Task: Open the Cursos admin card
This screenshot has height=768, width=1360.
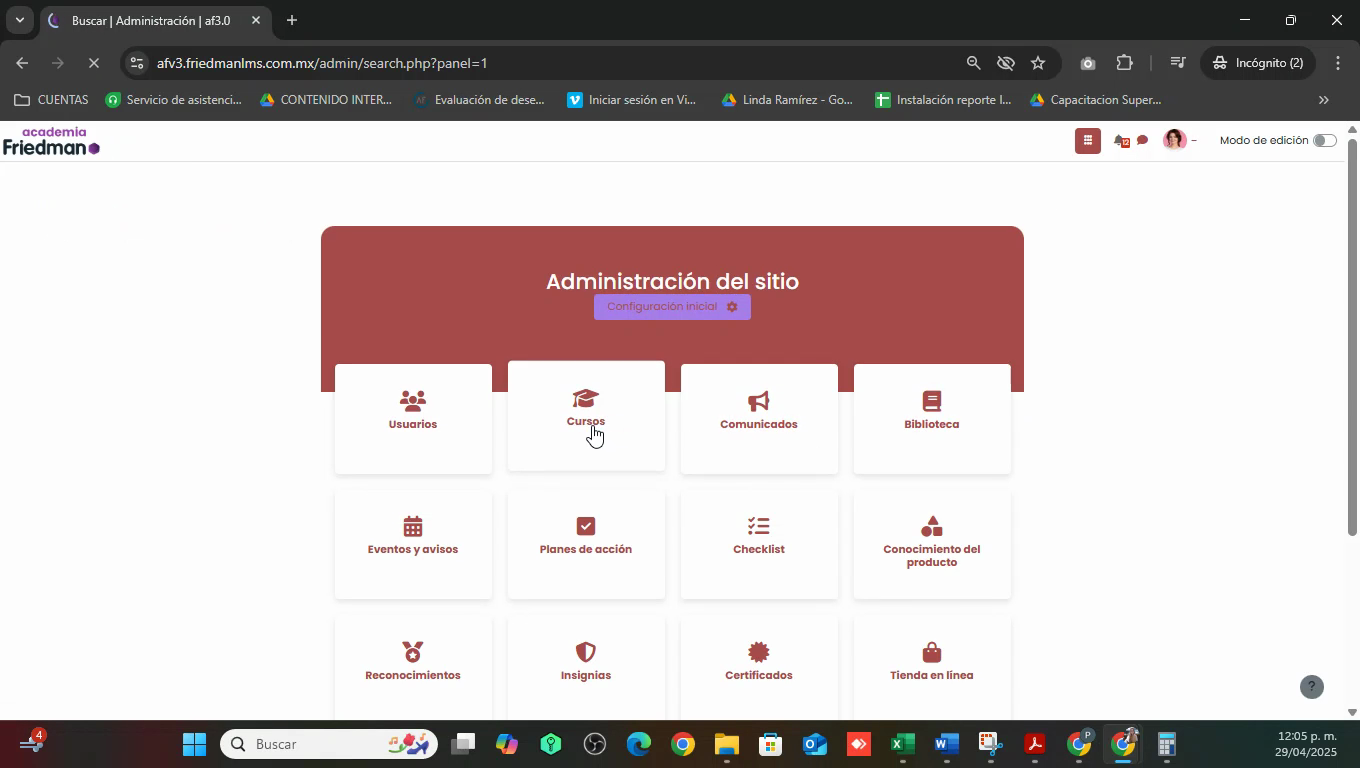Action: (x=586, y=416)
